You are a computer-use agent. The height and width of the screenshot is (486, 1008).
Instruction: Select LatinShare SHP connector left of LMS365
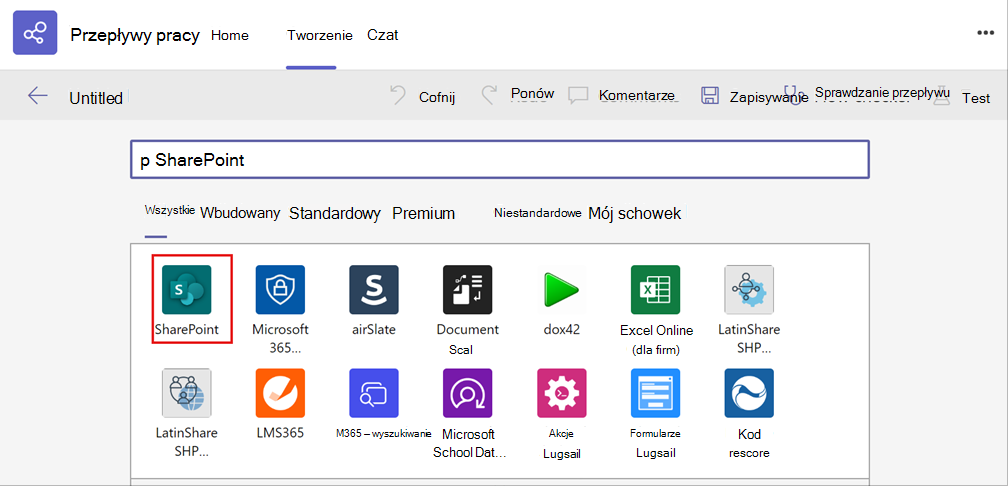(x=187, y=393)
